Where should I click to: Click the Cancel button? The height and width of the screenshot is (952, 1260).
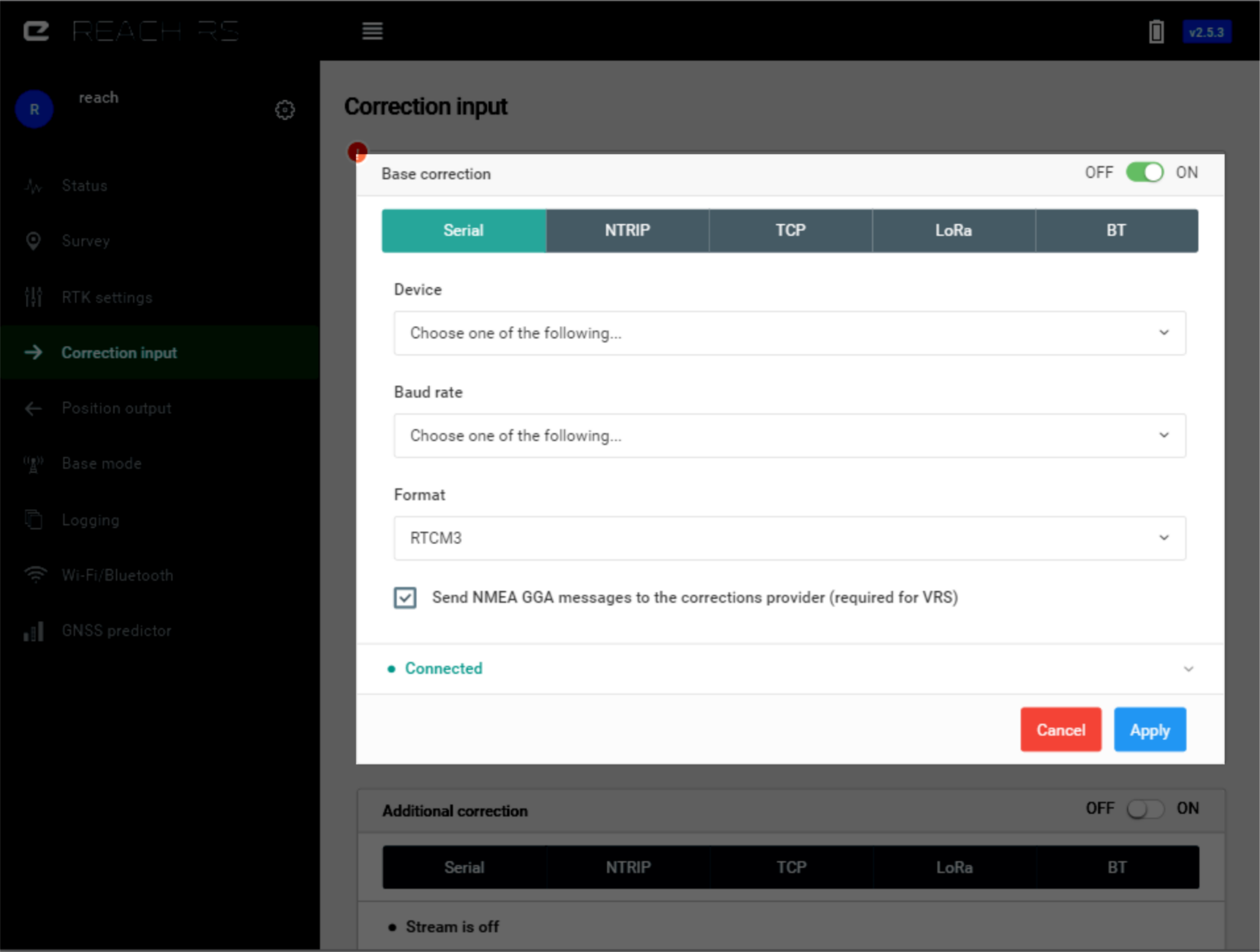(x=1061, y=730)
